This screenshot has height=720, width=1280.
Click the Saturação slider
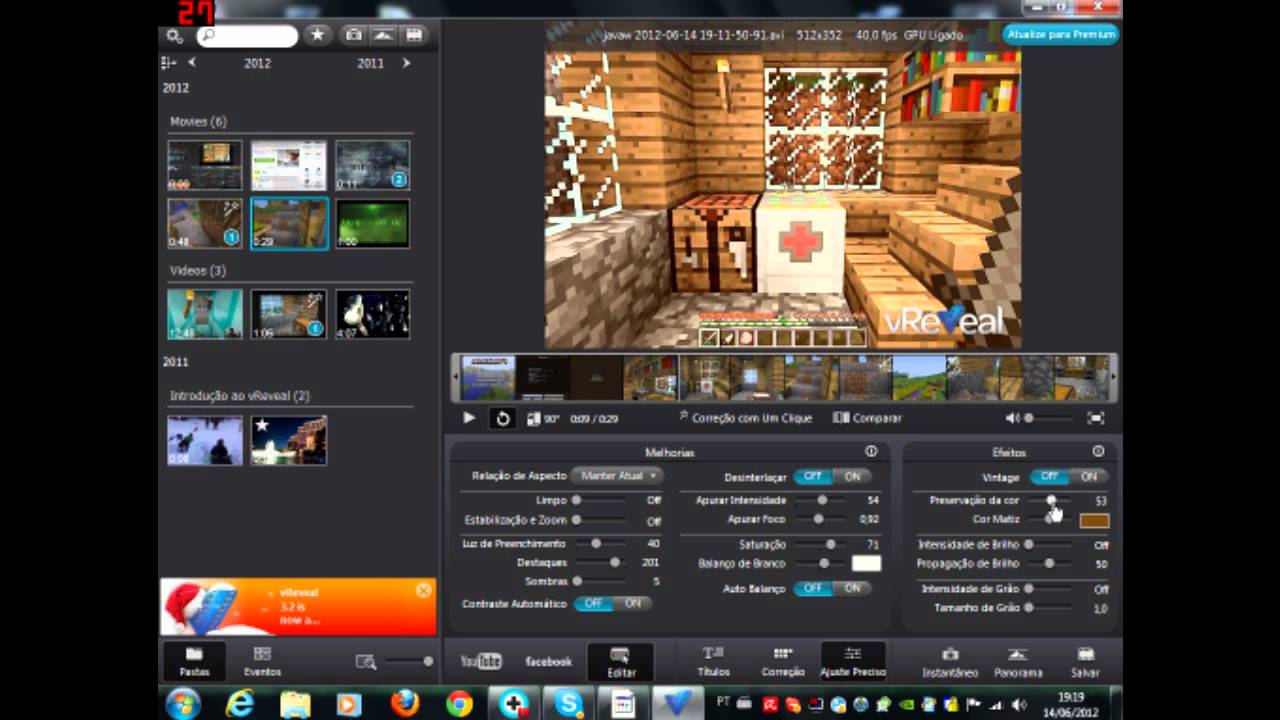[822, 545]
